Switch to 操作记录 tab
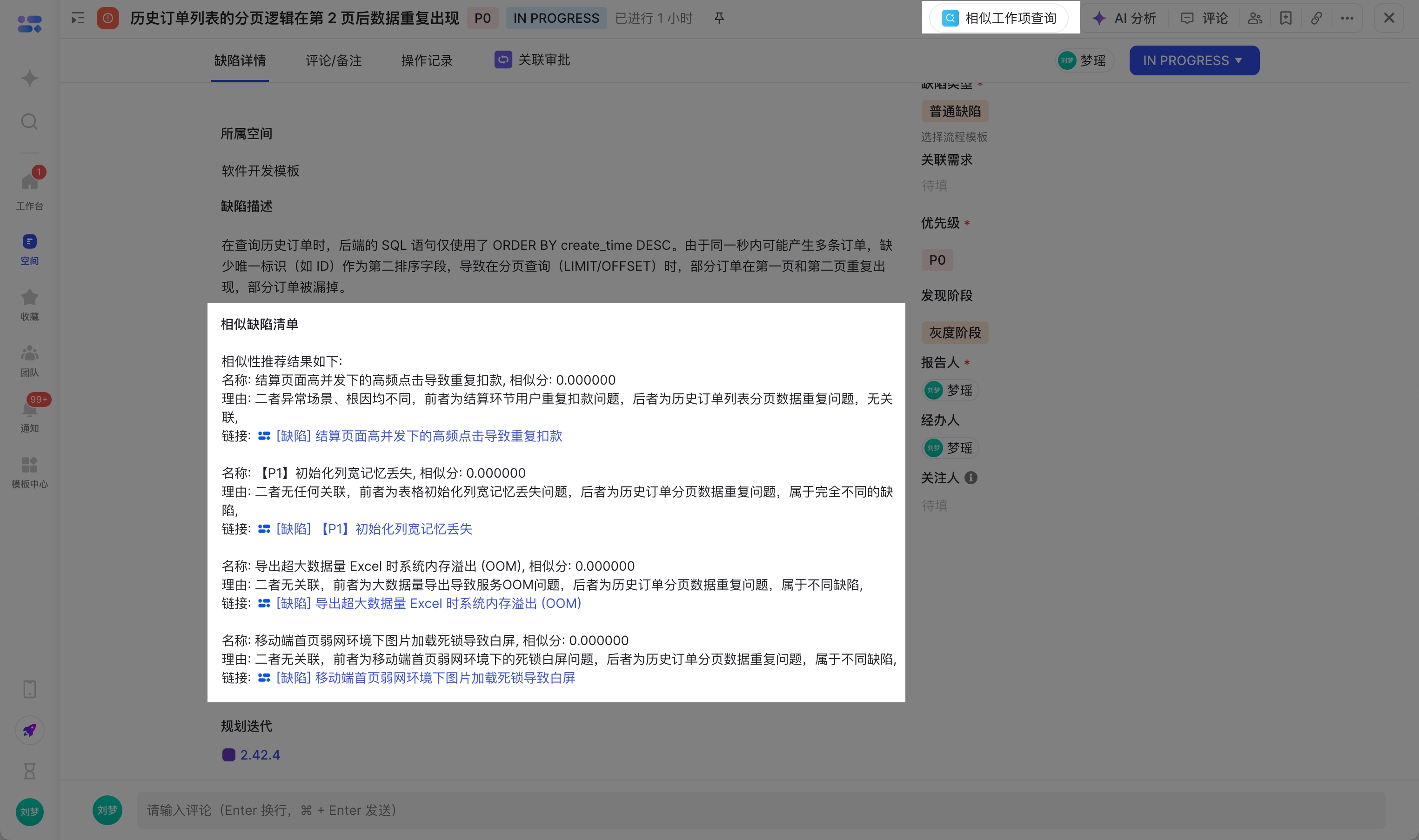Image resolution: width=1419 pixels, height=840 pixels. click(x=427, y=60)
